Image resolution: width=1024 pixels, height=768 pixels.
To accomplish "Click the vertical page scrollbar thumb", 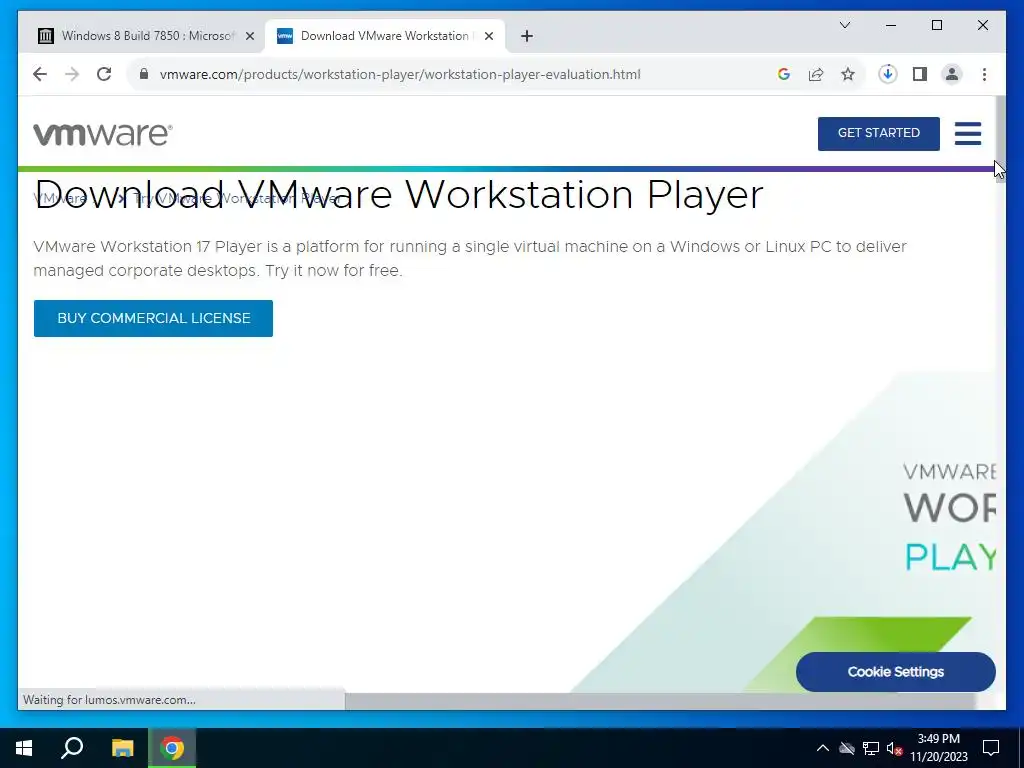I will click(1000, 139).
